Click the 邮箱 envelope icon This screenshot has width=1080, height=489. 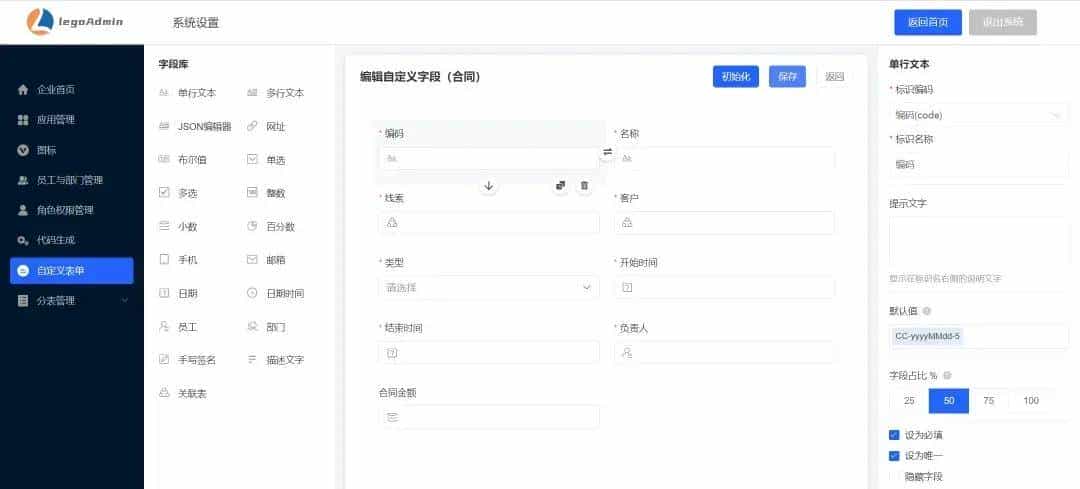(252, 260)
